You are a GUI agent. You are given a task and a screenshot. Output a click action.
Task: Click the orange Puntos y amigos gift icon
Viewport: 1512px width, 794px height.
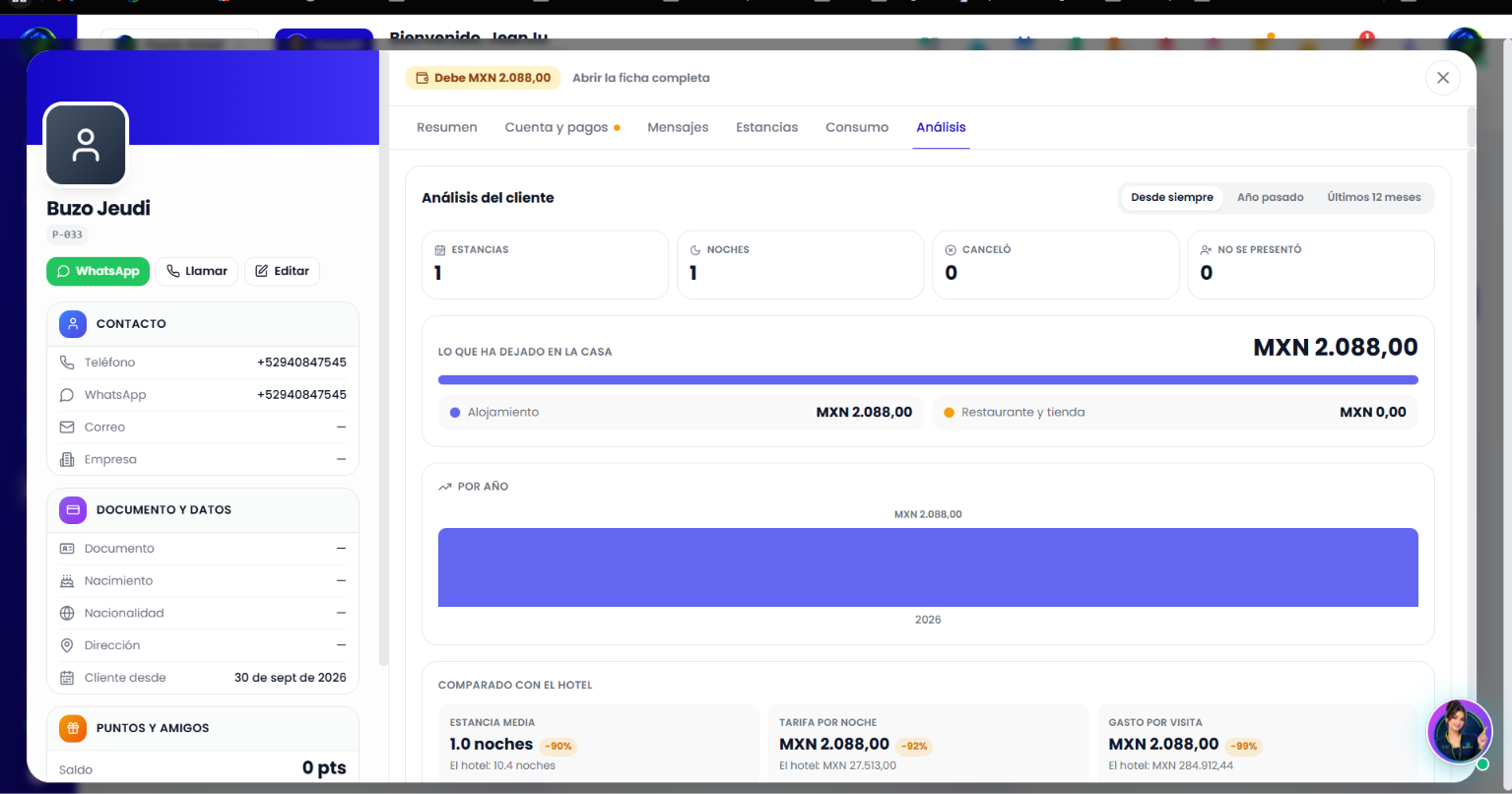(x=72, y=728)
